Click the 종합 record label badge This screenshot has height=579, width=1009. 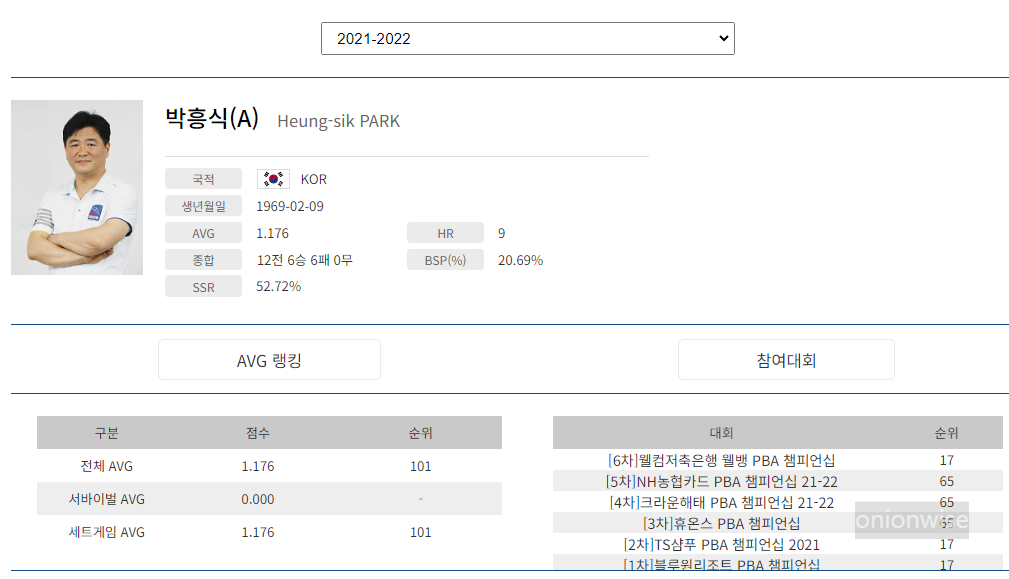pos(203,259)
